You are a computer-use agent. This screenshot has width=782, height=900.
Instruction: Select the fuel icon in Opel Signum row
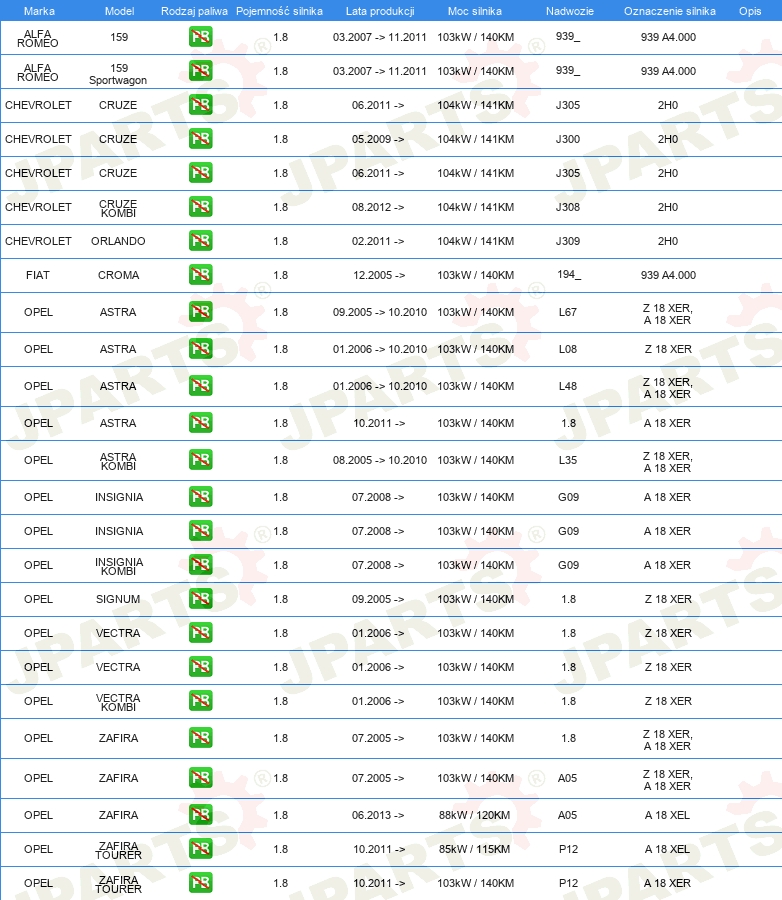point(200,598)
